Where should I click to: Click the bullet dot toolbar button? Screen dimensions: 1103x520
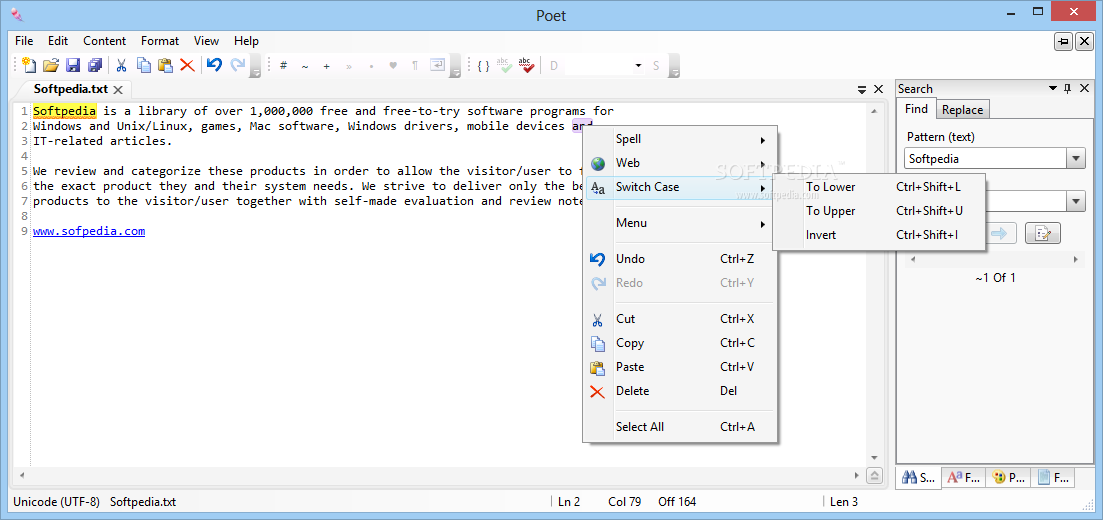pos(371,65)
